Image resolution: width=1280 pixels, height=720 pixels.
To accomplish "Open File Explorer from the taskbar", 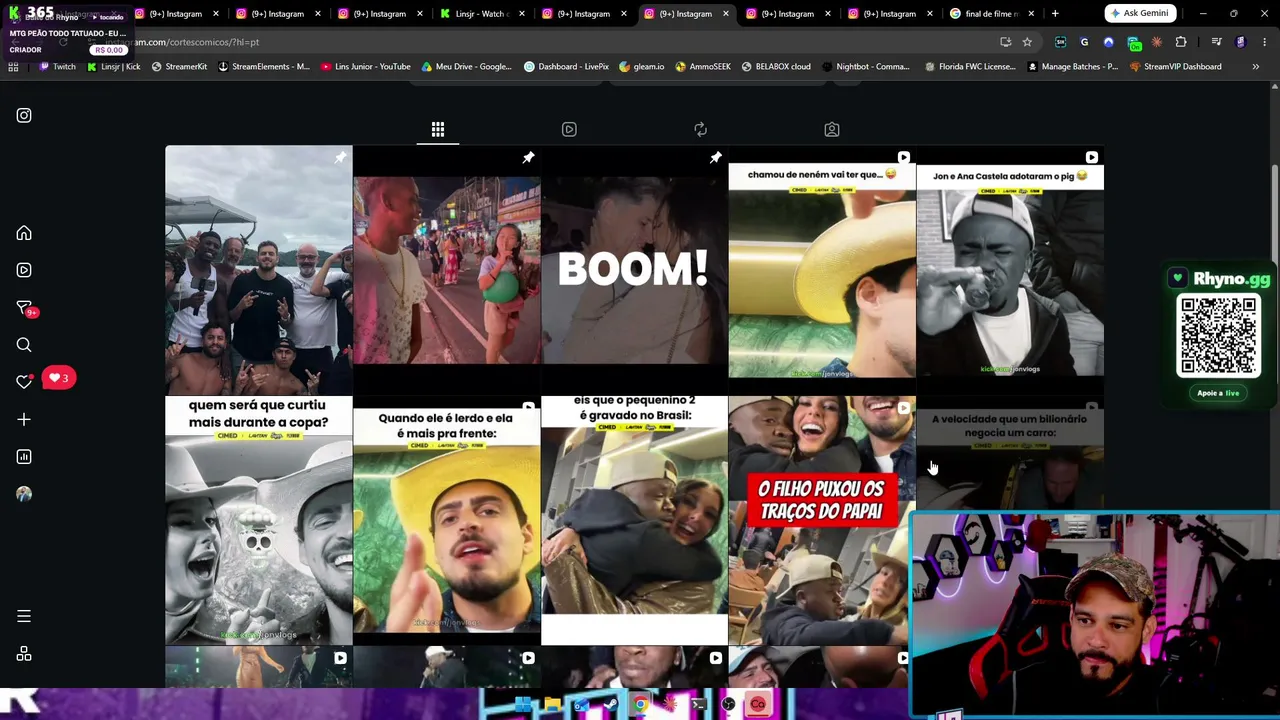I will (x=552, y=705).
